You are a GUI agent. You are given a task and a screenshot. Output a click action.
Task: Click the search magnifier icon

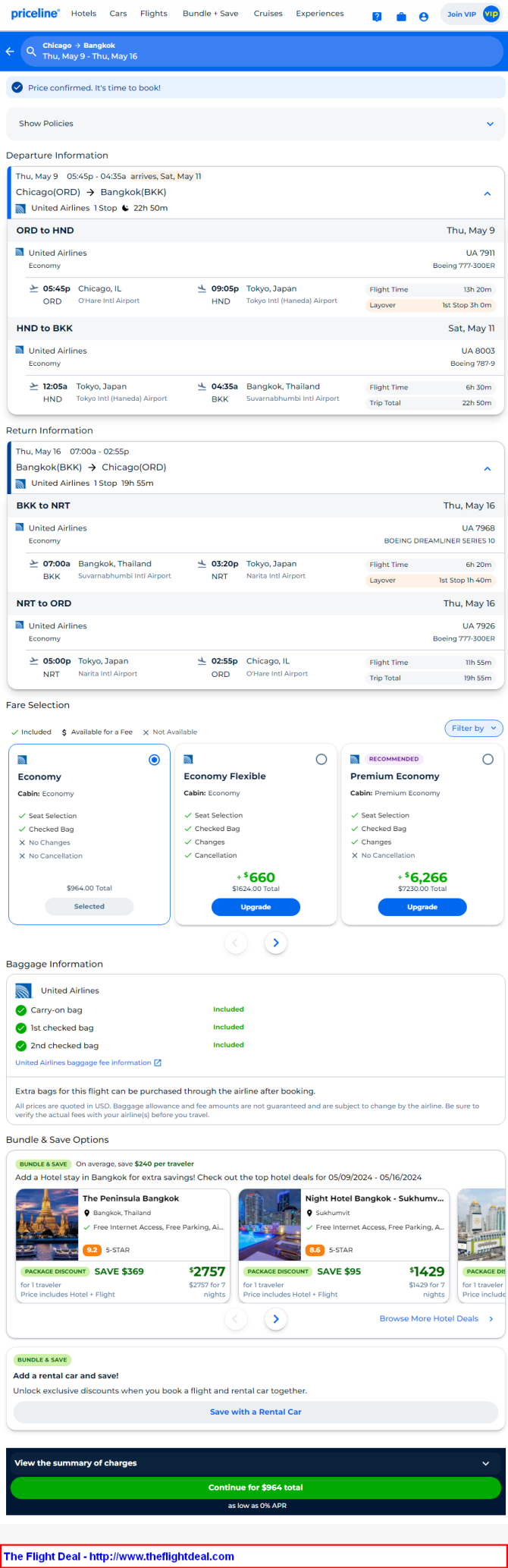31,51
